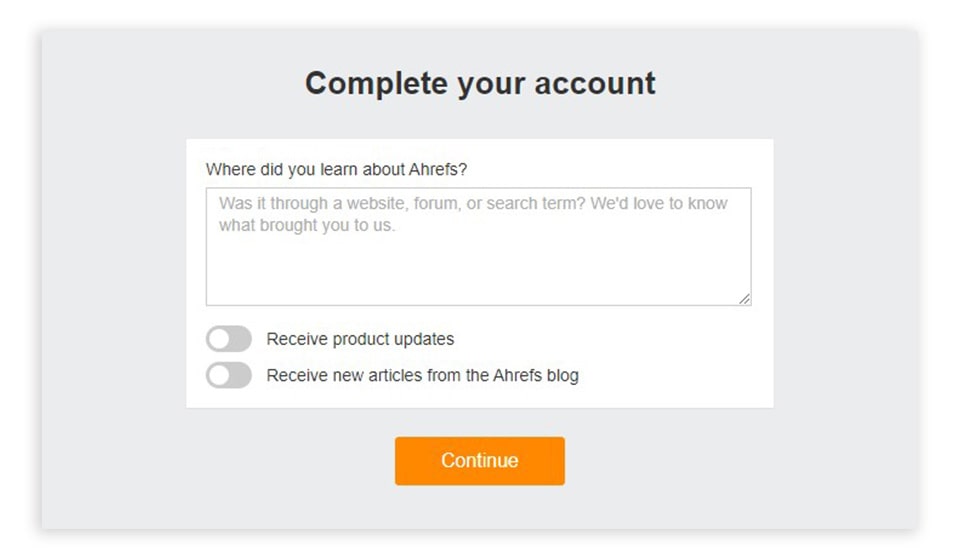The width and height of the screenshot is (975, 557).
Task: Click the grey track of the product updates switch
Action: (x=241, y=339)
